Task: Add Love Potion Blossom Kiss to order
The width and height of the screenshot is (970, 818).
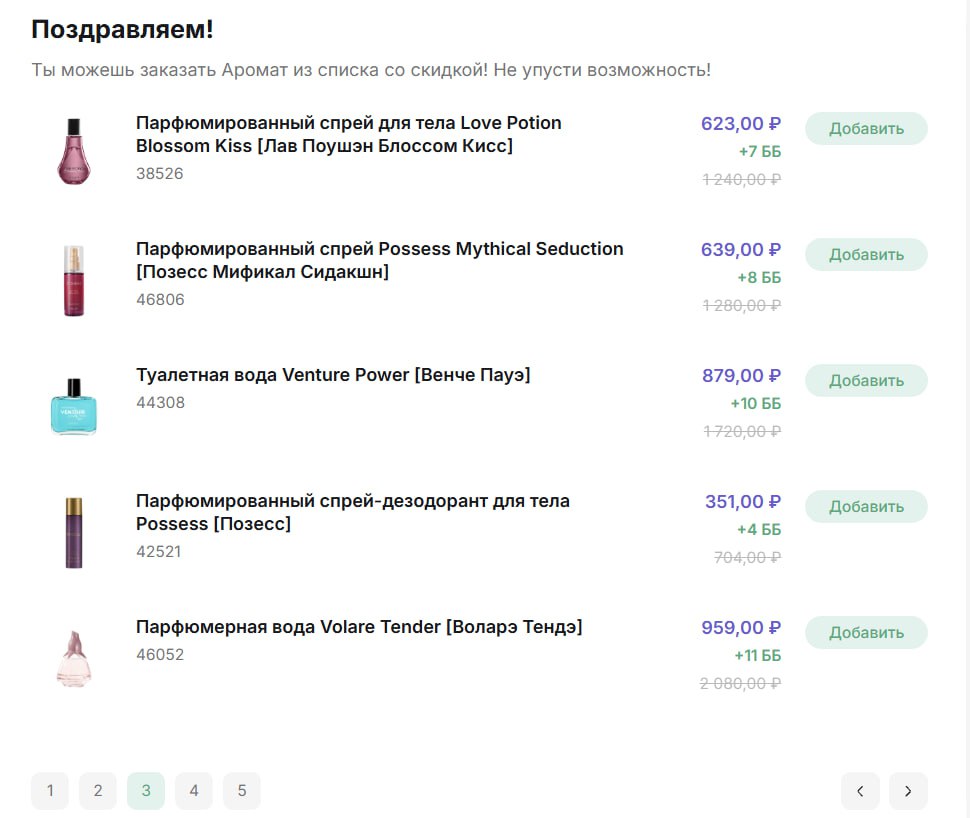Action: point(866,129)
